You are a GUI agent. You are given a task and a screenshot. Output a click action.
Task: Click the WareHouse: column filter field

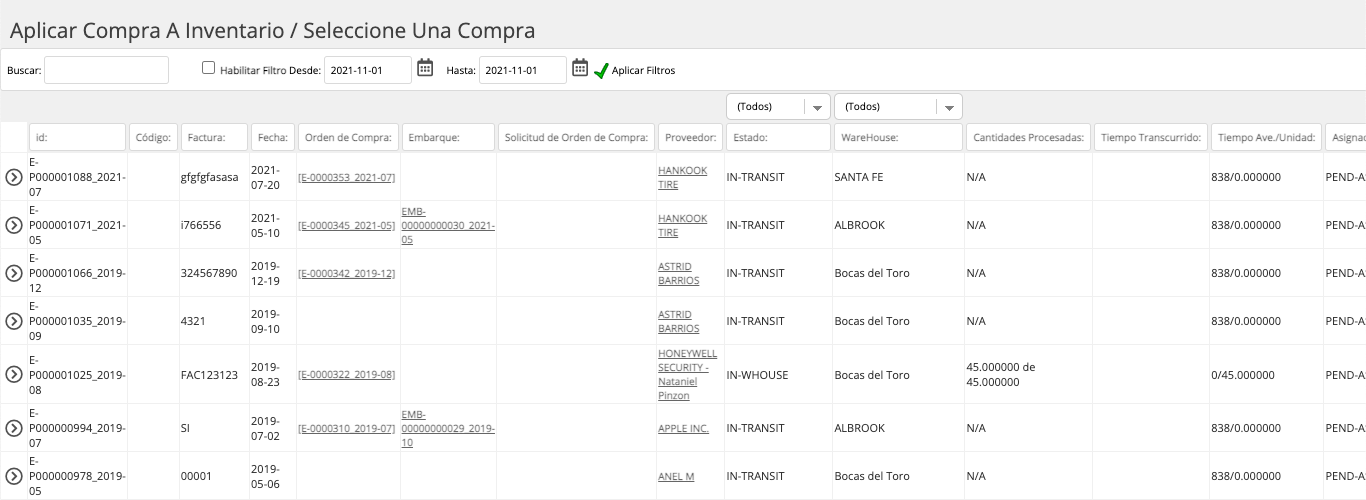tap(898, 137)
